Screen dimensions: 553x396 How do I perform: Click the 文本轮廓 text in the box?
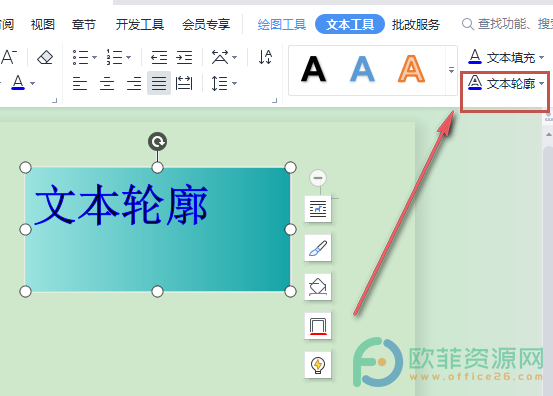tap(121, 205)
